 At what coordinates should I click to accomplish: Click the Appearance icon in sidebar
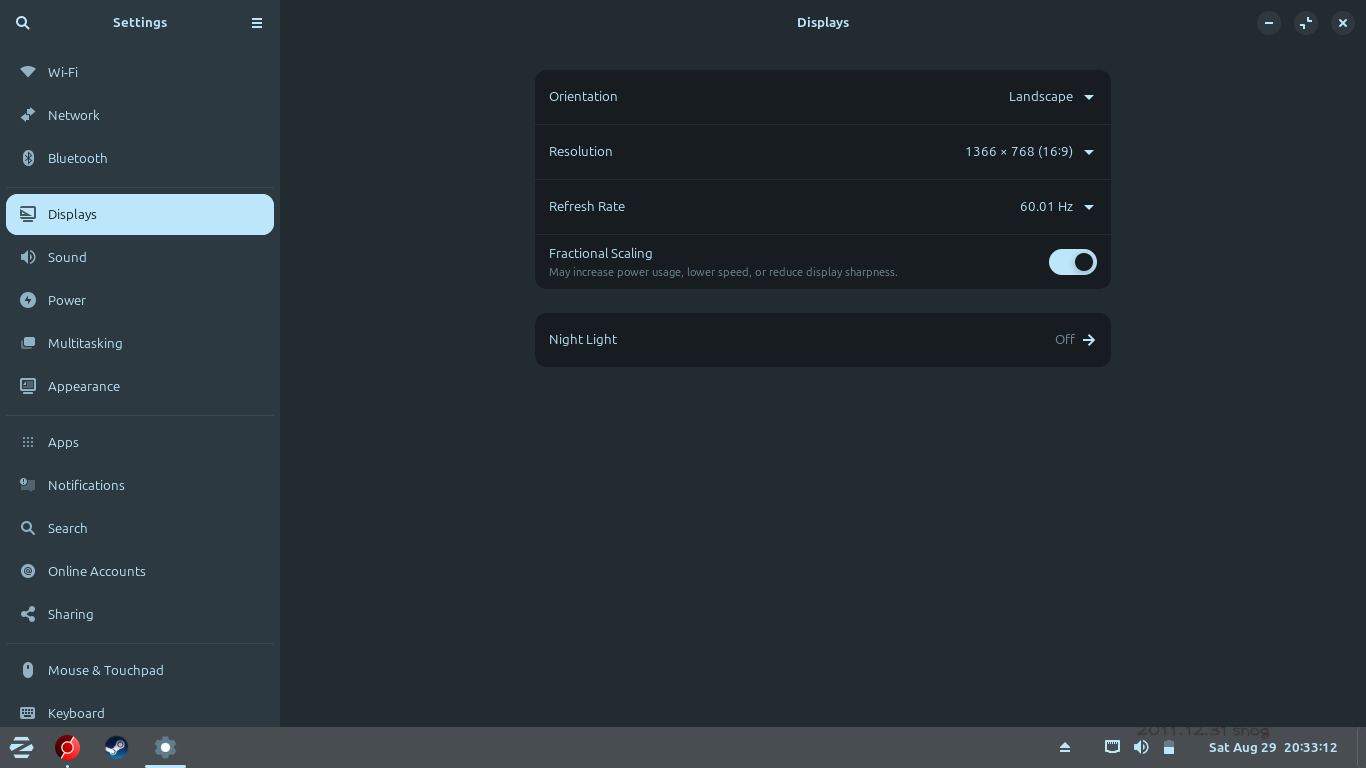click(x=28, y=386)
